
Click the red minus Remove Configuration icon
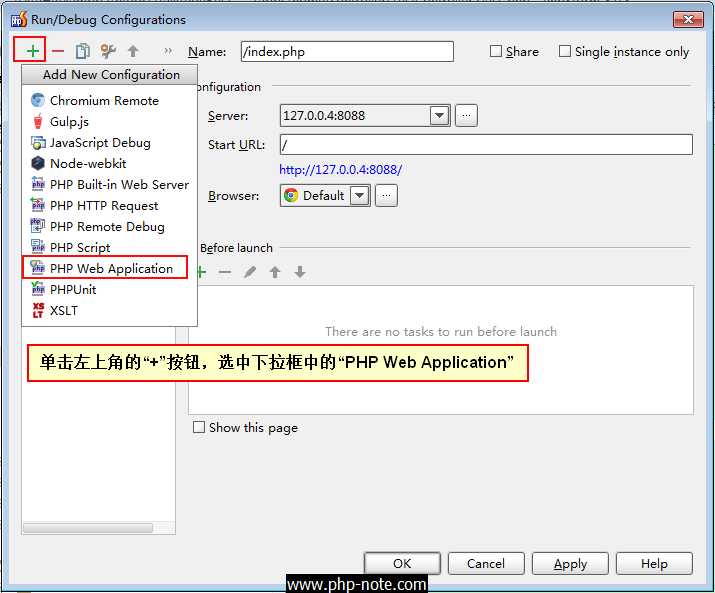click(x=58, y=51)
